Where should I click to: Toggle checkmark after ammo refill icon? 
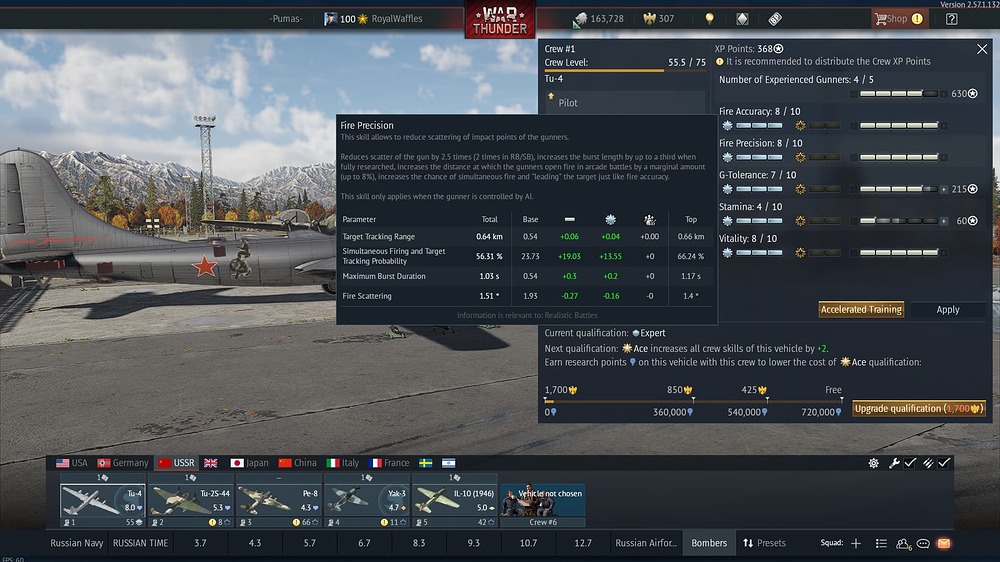[944, 463]
